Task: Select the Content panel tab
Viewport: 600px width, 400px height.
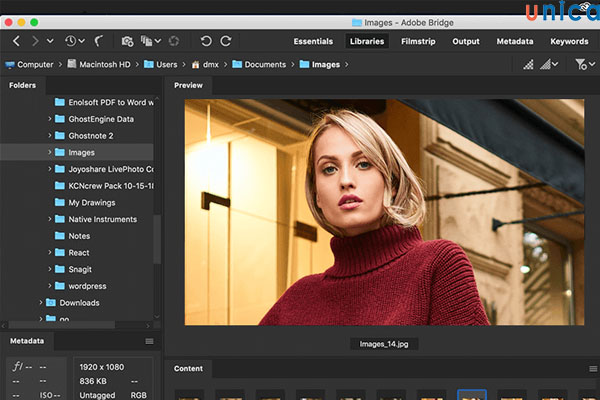Action: (188, 369)
